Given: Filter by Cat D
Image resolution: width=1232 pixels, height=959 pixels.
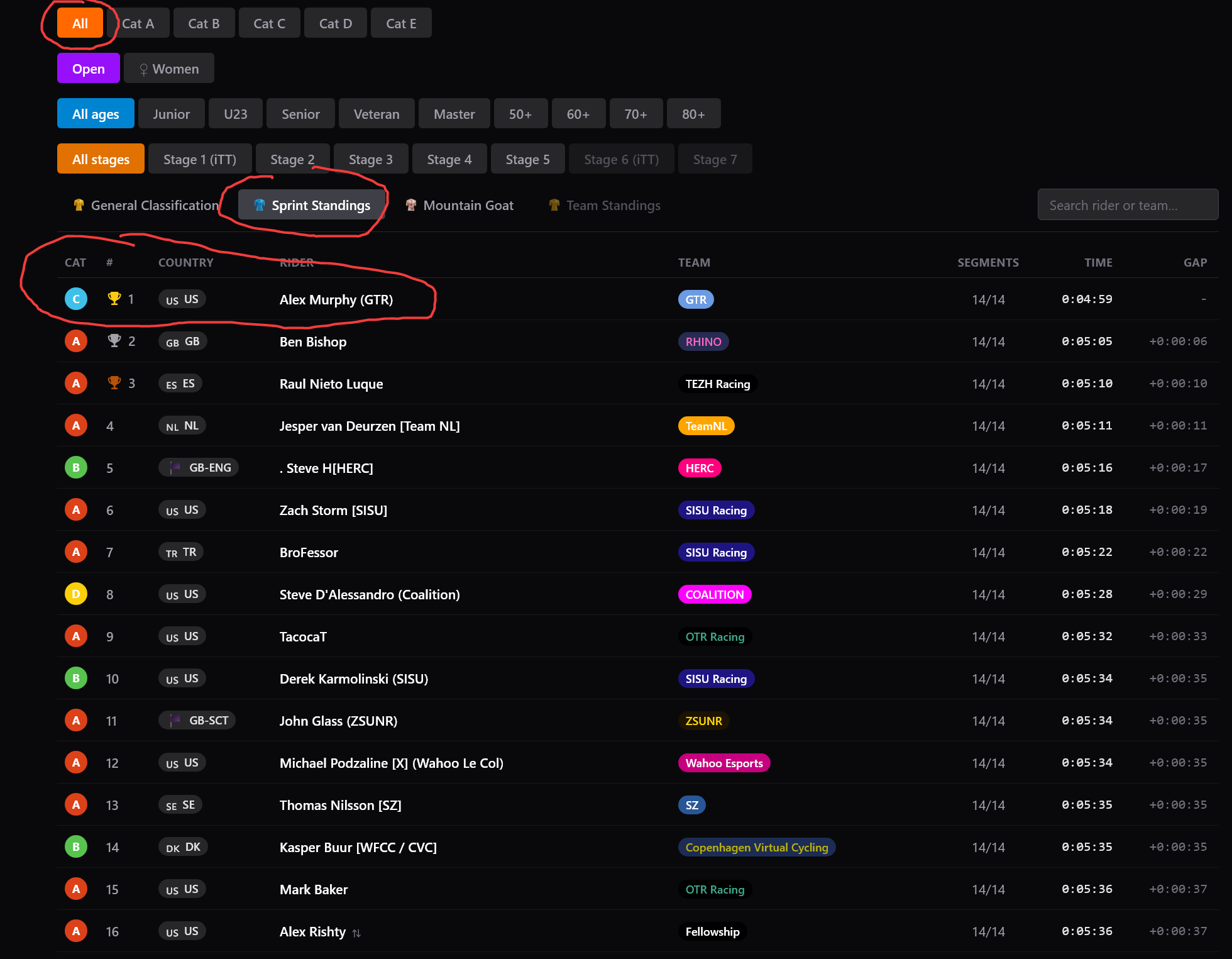Looking at the screenshot, I should point(336,23).
